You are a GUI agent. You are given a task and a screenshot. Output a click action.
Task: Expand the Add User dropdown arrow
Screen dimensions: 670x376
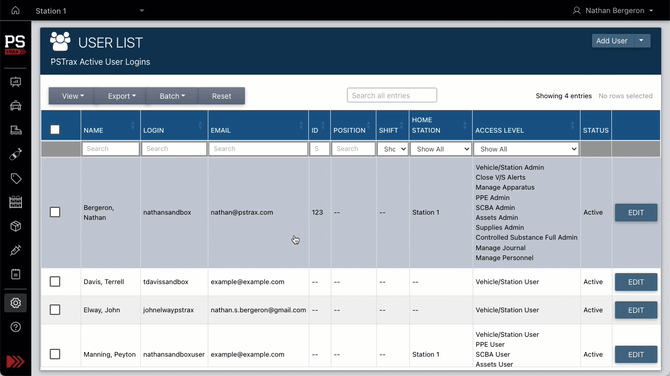(641, 41)
